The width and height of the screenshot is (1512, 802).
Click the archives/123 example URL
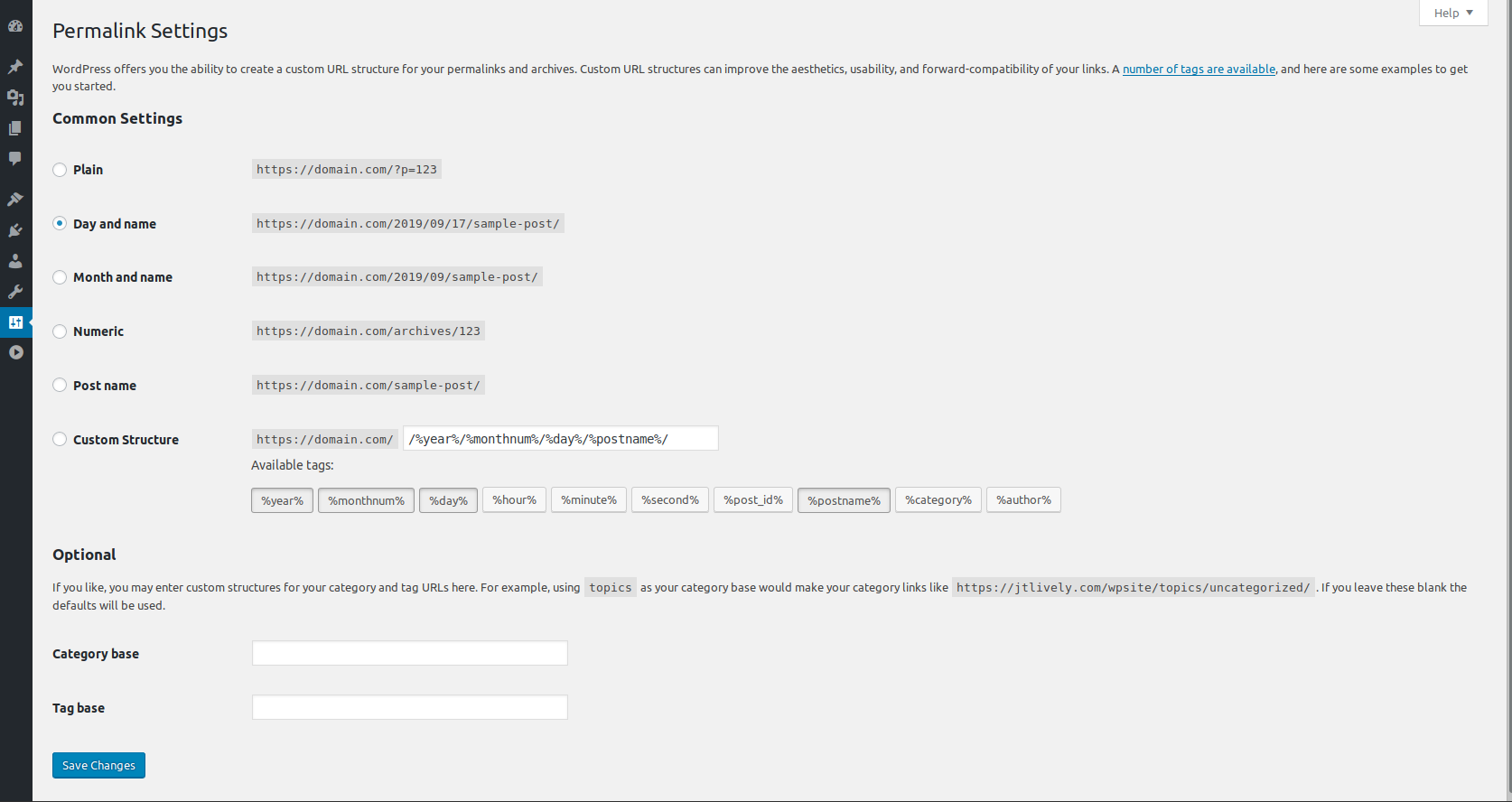coord(369,331)
